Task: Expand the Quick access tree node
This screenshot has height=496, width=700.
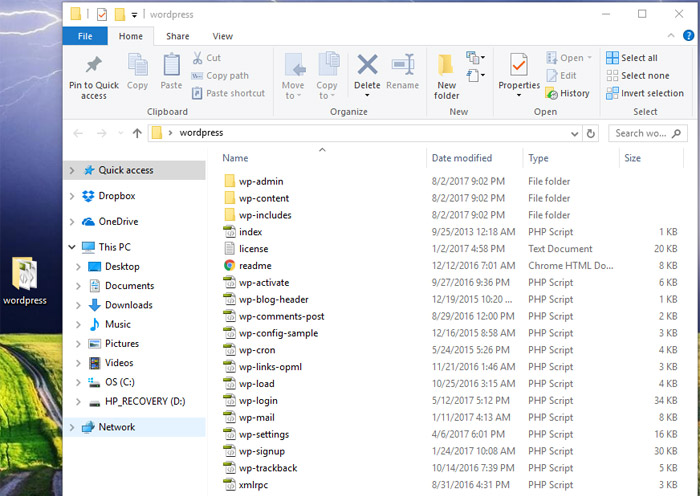Action: coord(72,170)
